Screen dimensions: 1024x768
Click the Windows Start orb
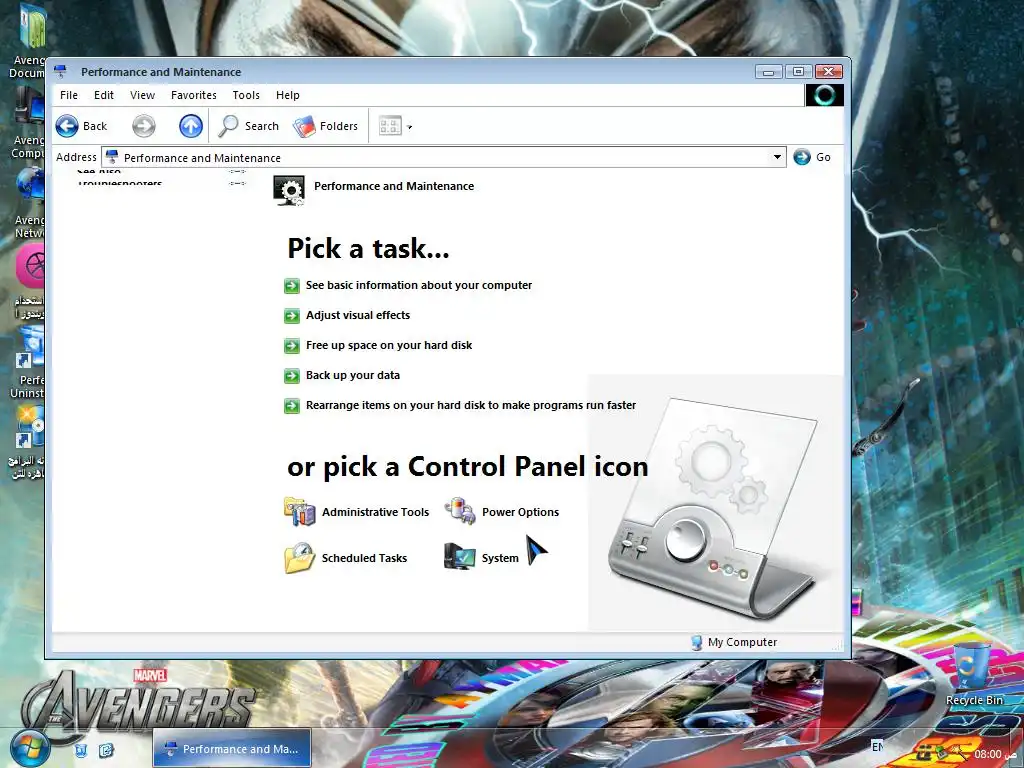click(x=29, y=748)
